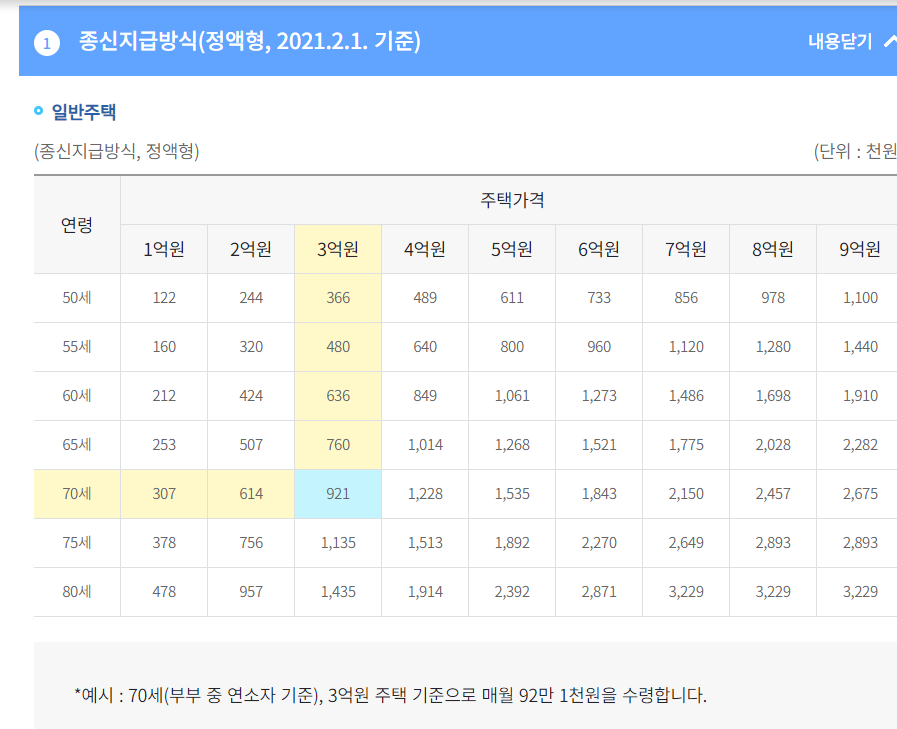Select the 1억원 column header
The image size is (897, 729).
[x=164, y=249]
